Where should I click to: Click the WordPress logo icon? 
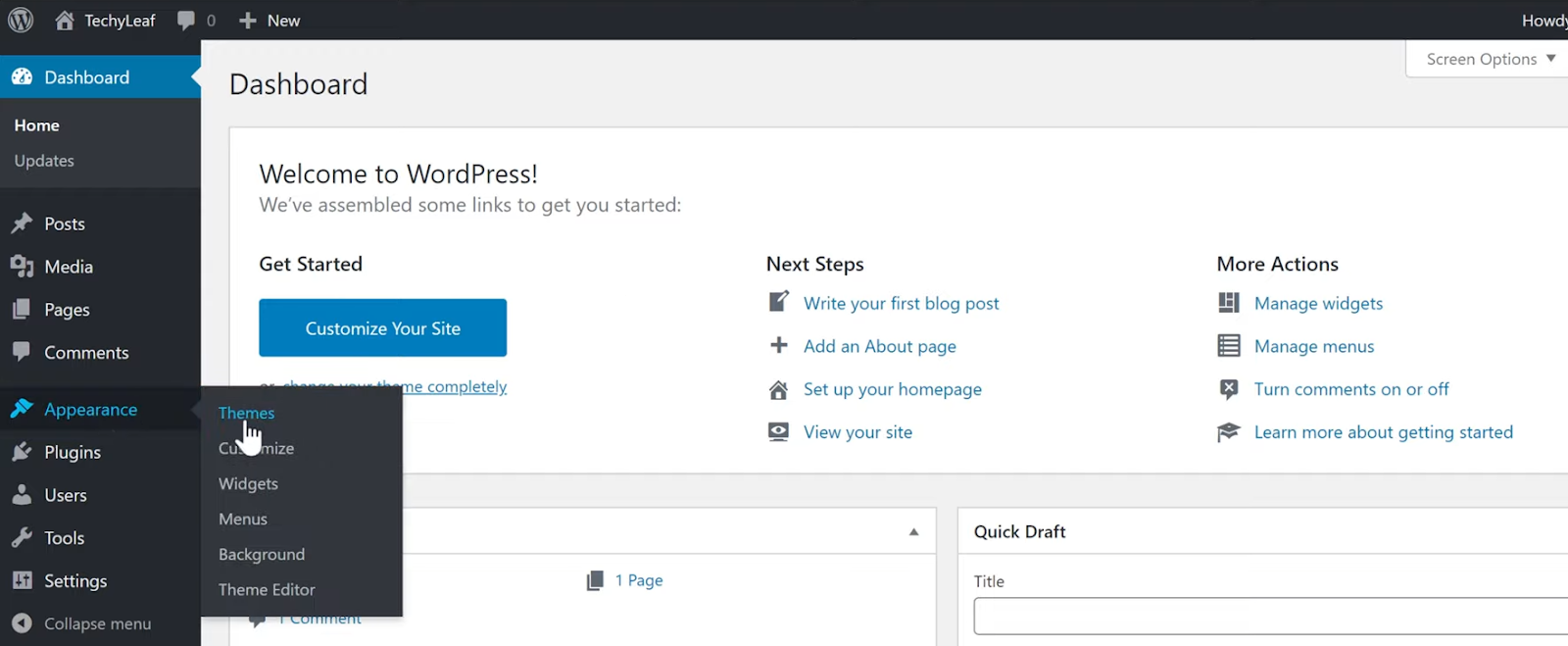(x=21, y=20)
